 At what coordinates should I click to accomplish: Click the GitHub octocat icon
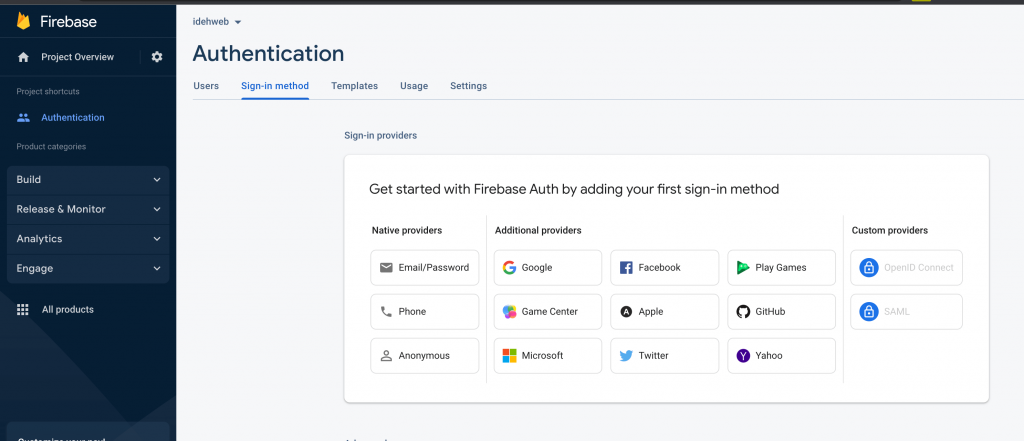(743, 312)
